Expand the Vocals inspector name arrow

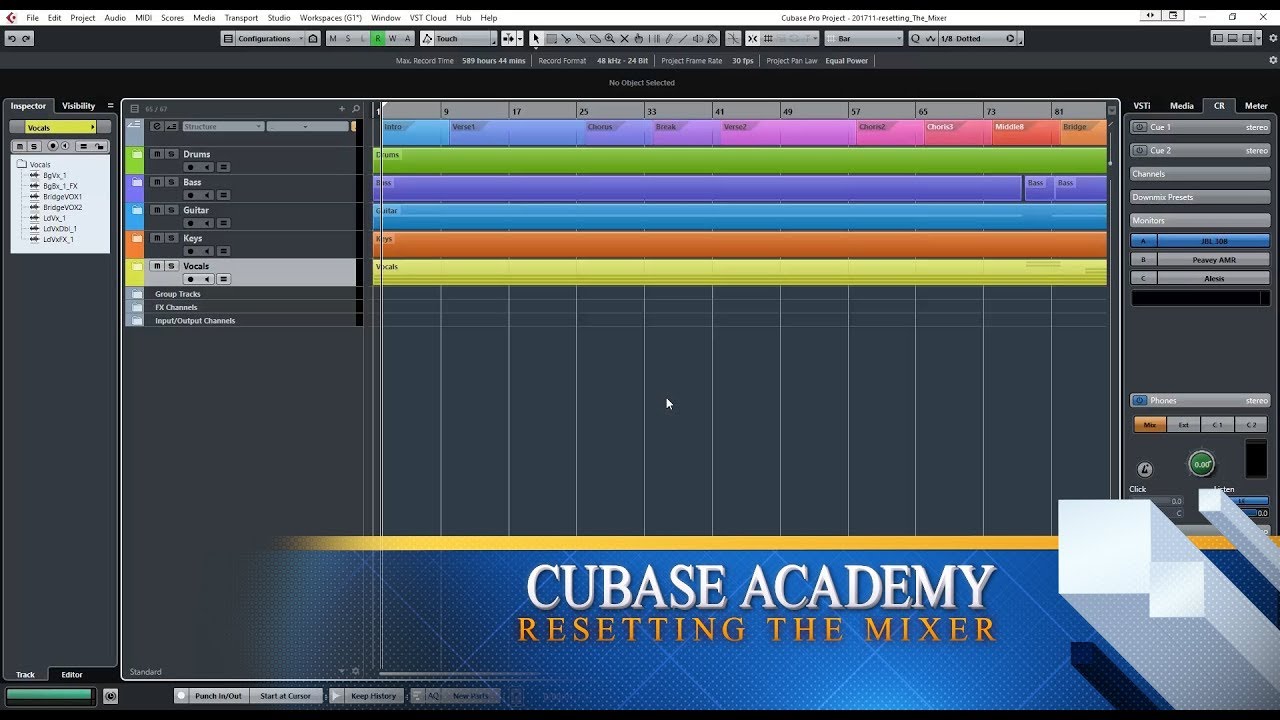pyautogui.click(x=92, y=127)
